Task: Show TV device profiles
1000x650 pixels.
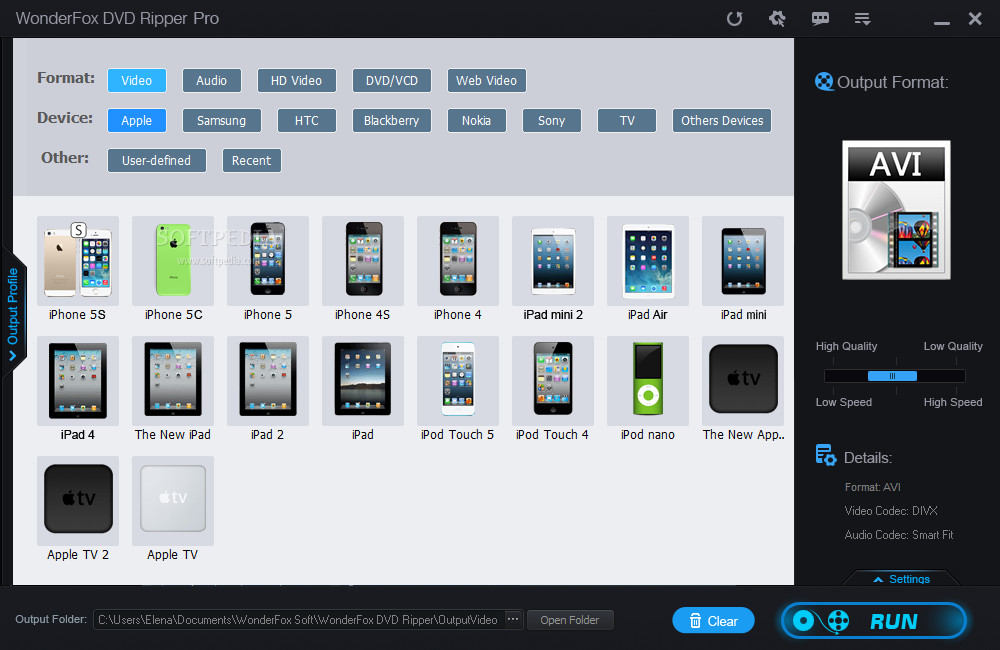Action: coord(627,121)
